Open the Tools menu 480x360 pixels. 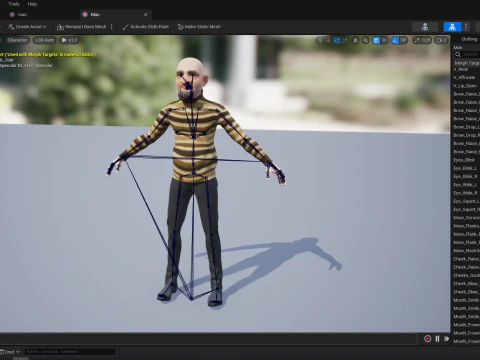point(14,4)
